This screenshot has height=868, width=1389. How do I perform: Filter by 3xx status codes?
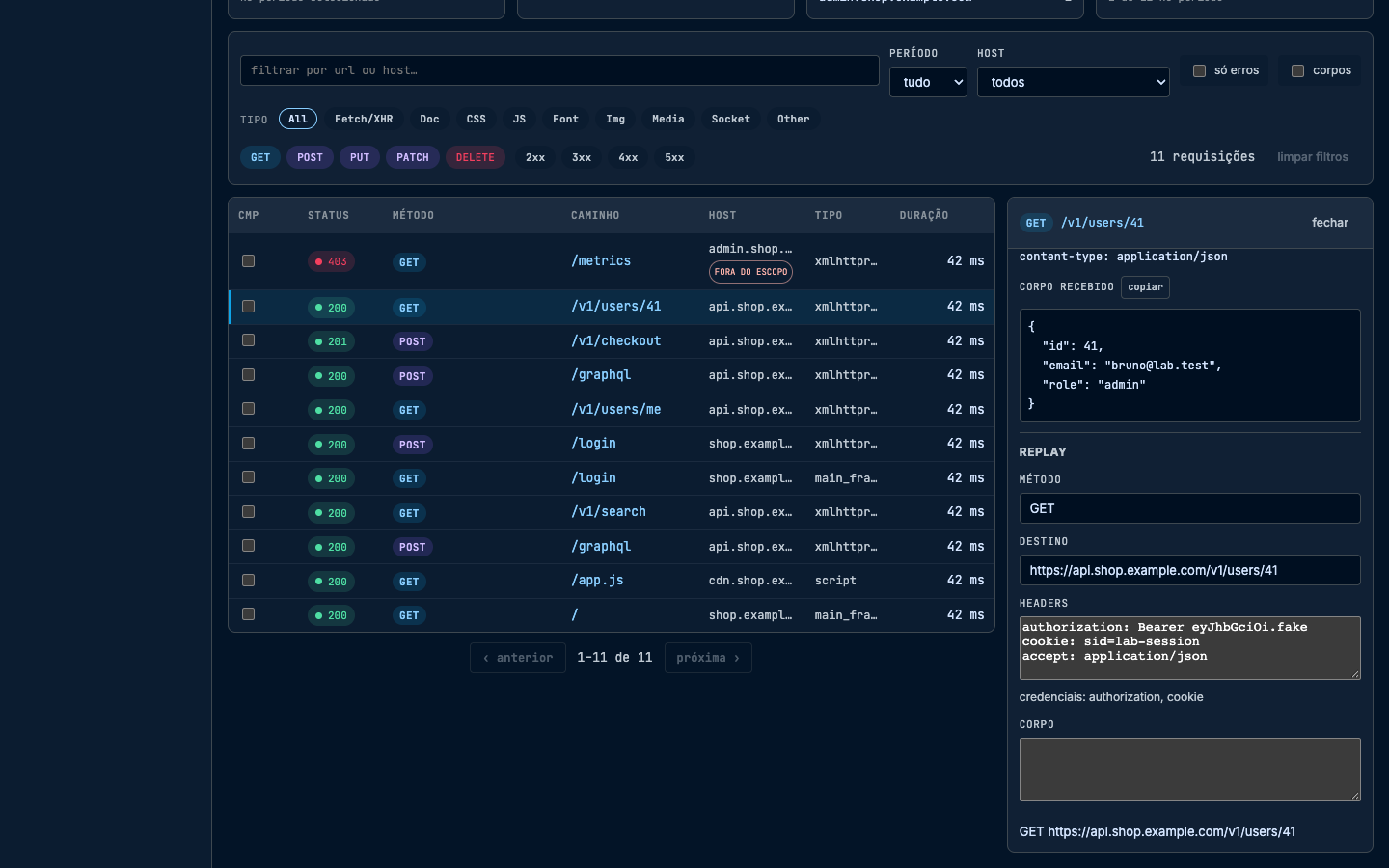[x=582, y=157]
